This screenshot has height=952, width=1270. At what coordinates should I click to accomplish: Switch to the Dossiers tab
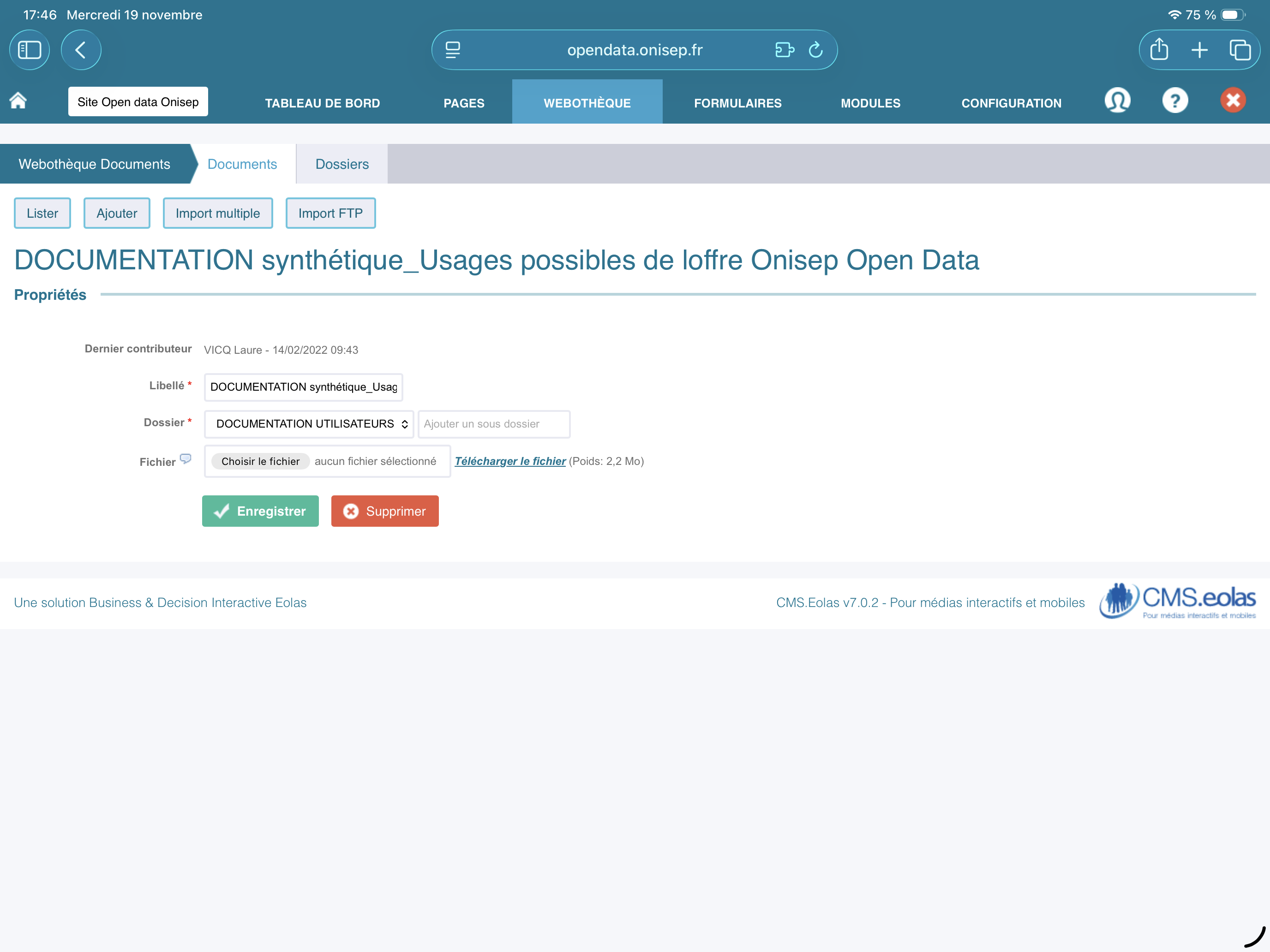[341, 164]
